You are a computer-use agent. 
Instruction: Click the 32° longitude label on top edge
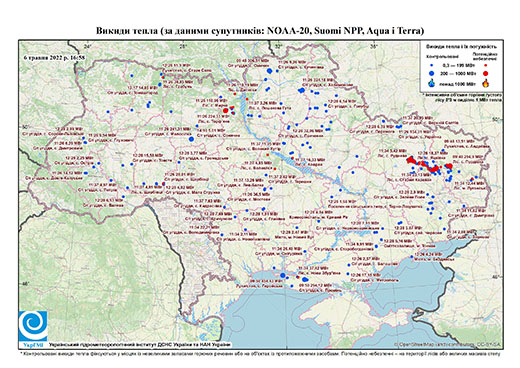coord(277,46)
